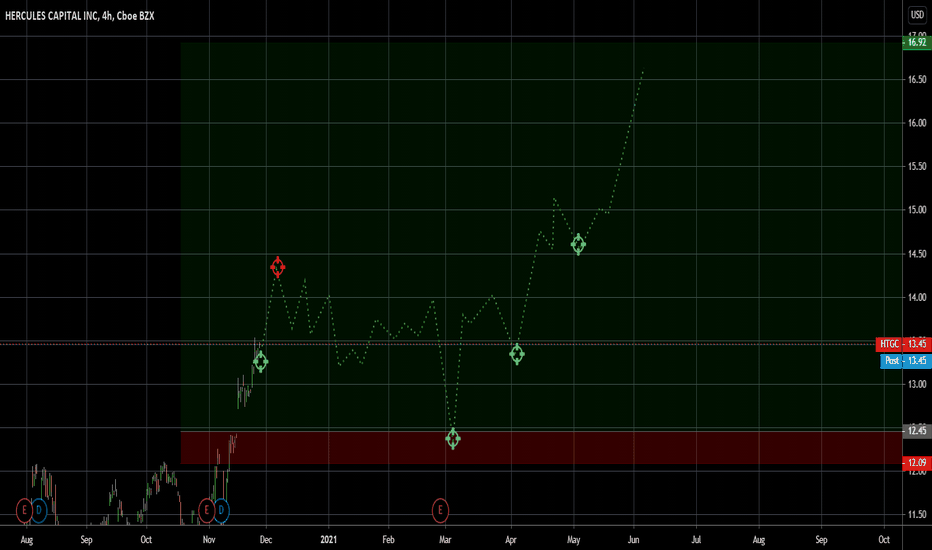This screenshot has height=550, width=932.
Task: Click the 11.50 price axis label
Action: (x=917, y=515)
